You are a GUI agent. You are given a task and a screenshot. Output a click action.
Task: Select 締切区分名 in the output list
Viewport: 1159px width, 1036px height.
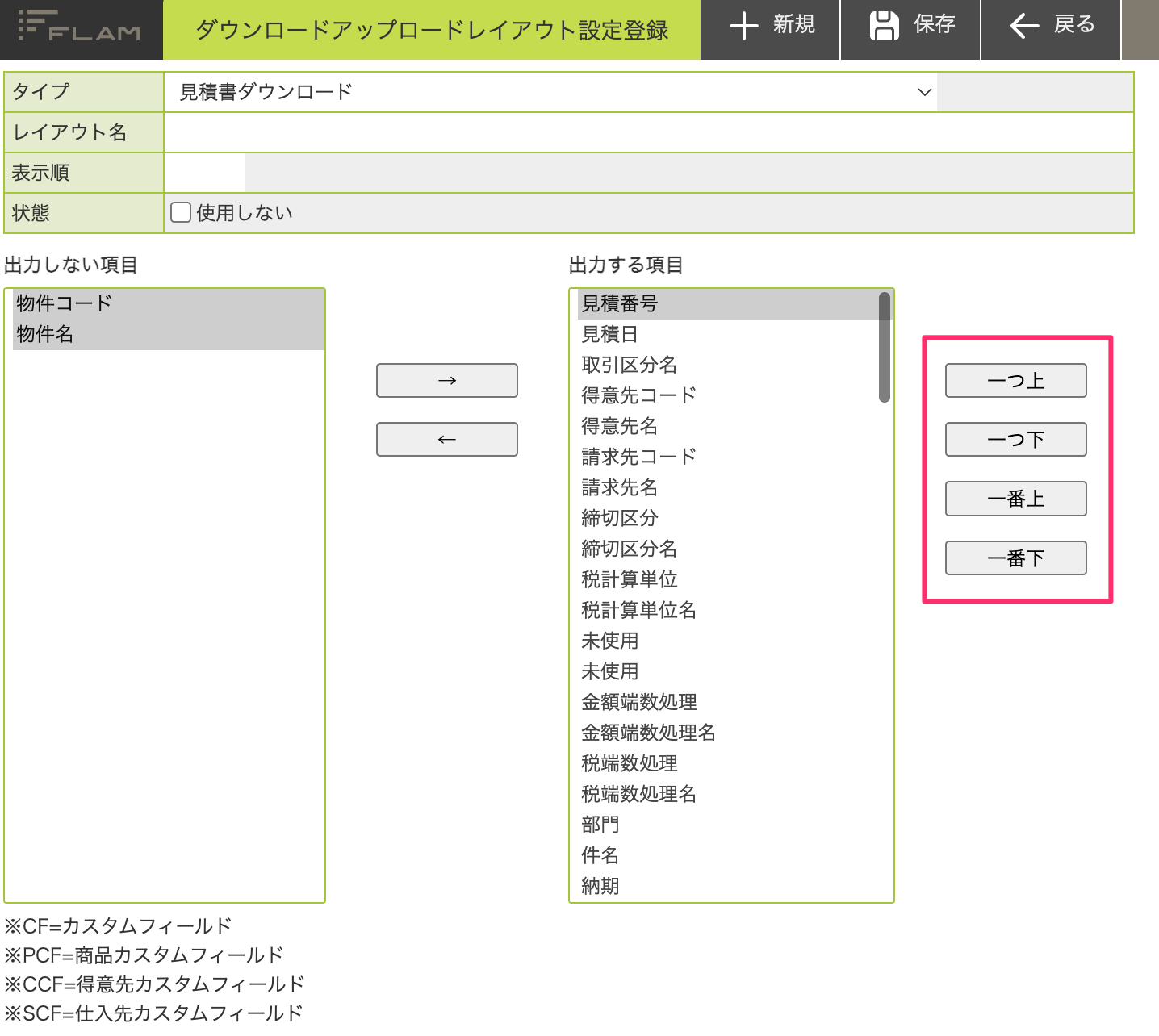click(728, 549)
